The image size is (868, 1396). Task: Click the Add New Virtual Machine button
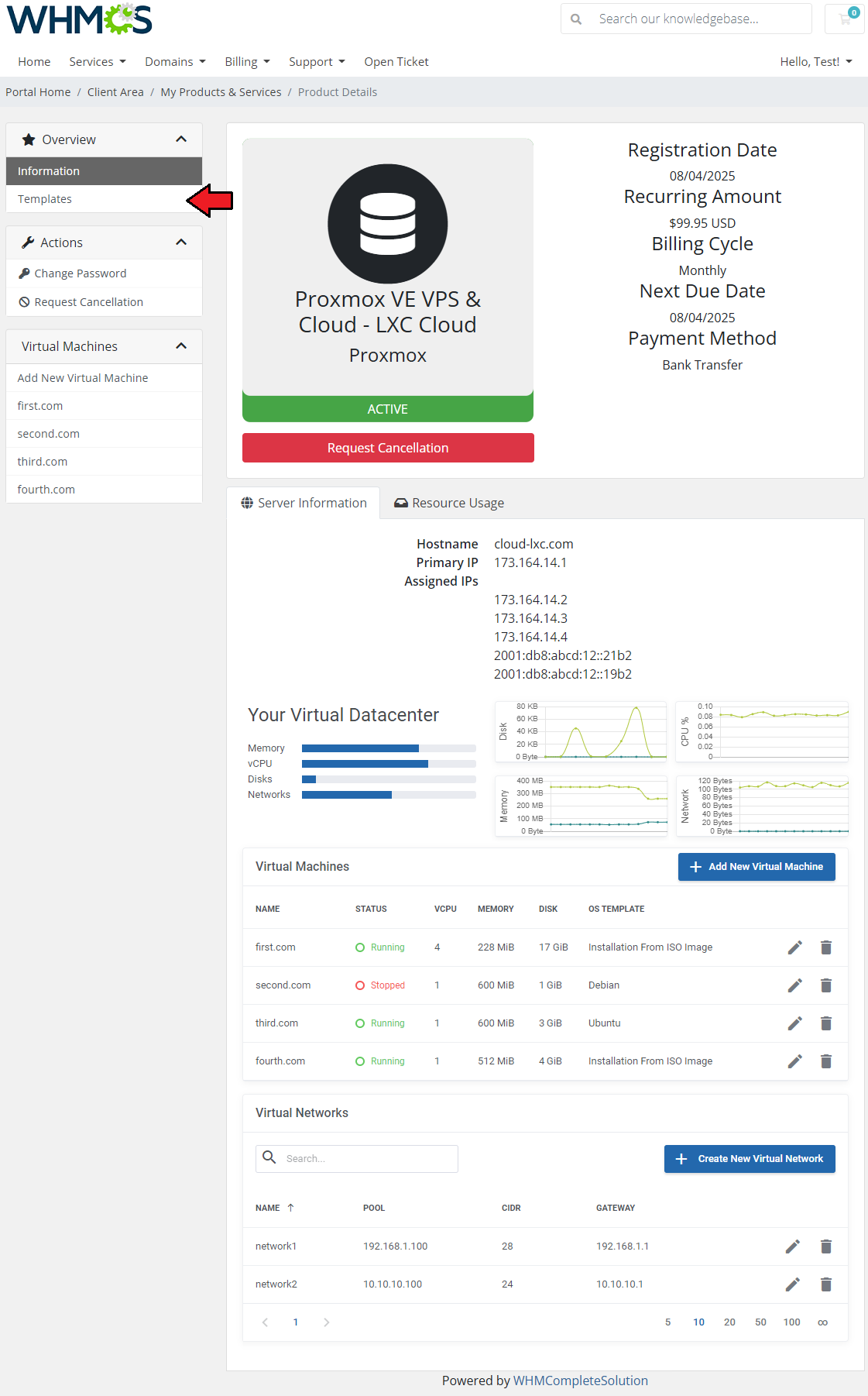pyautogui.click(x=756, y=867)
